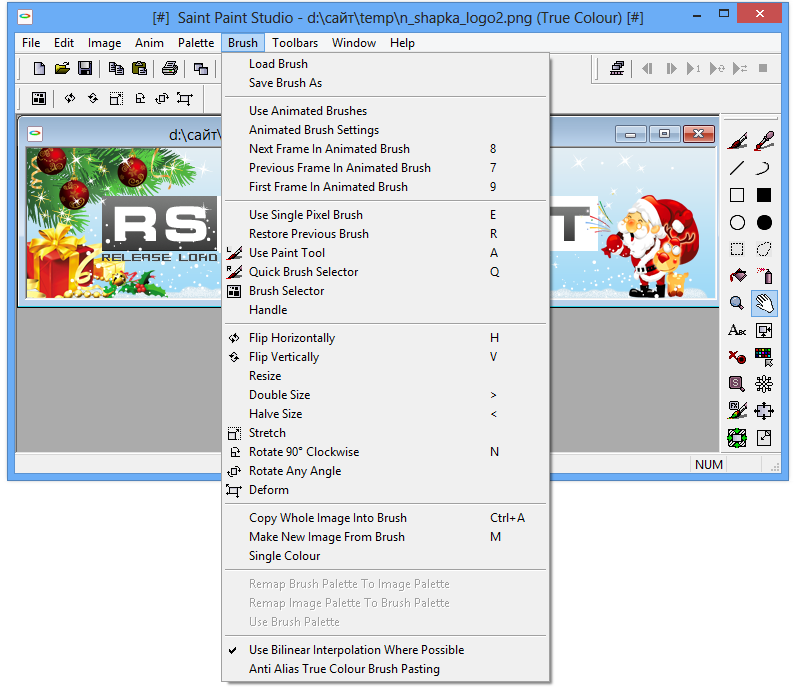Click the image document window thumbnail canvas
796x695 pixels.
click(123, 223)
